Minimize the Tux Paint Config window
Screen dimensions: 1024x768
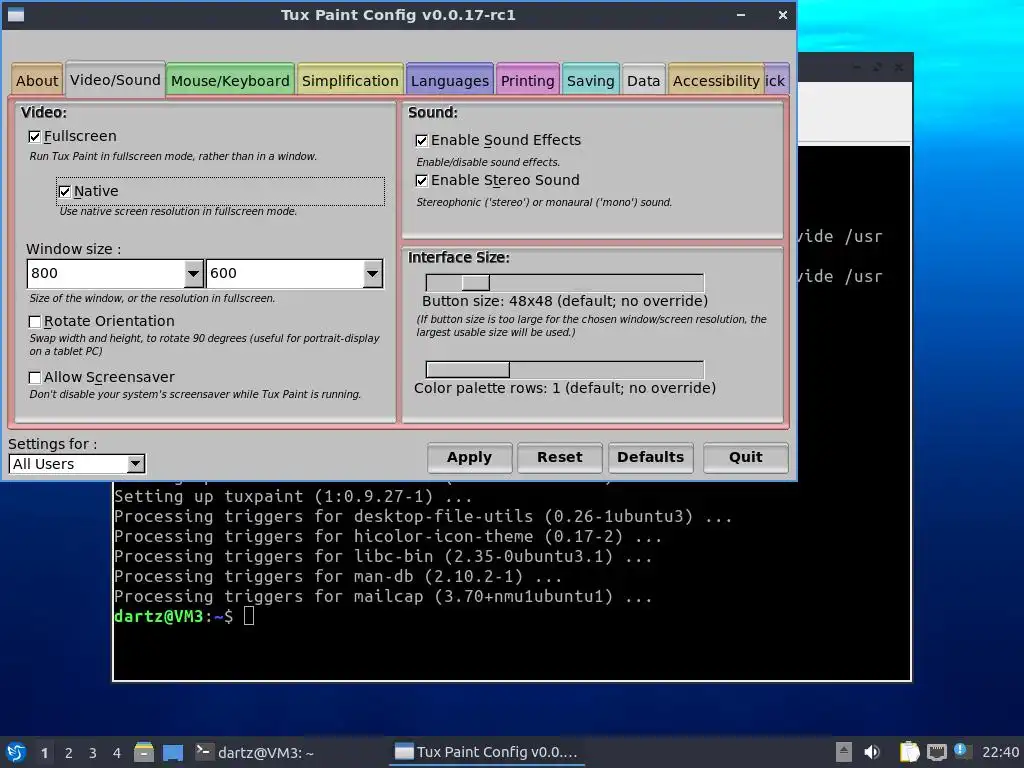pos(741,14)
